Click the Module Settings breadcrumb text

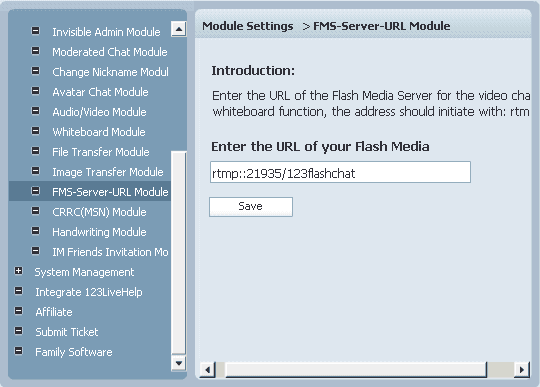(248, 26)
